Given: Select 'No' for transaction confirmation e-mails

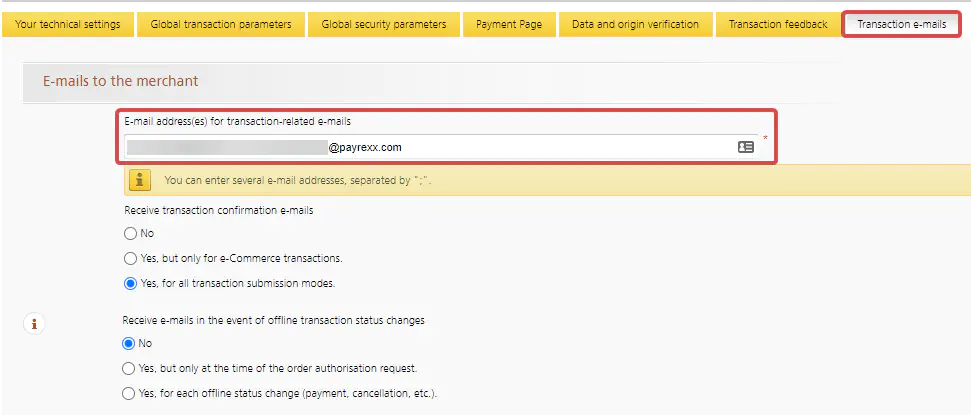Looking at the screenshot, I should tap(130, 234).
